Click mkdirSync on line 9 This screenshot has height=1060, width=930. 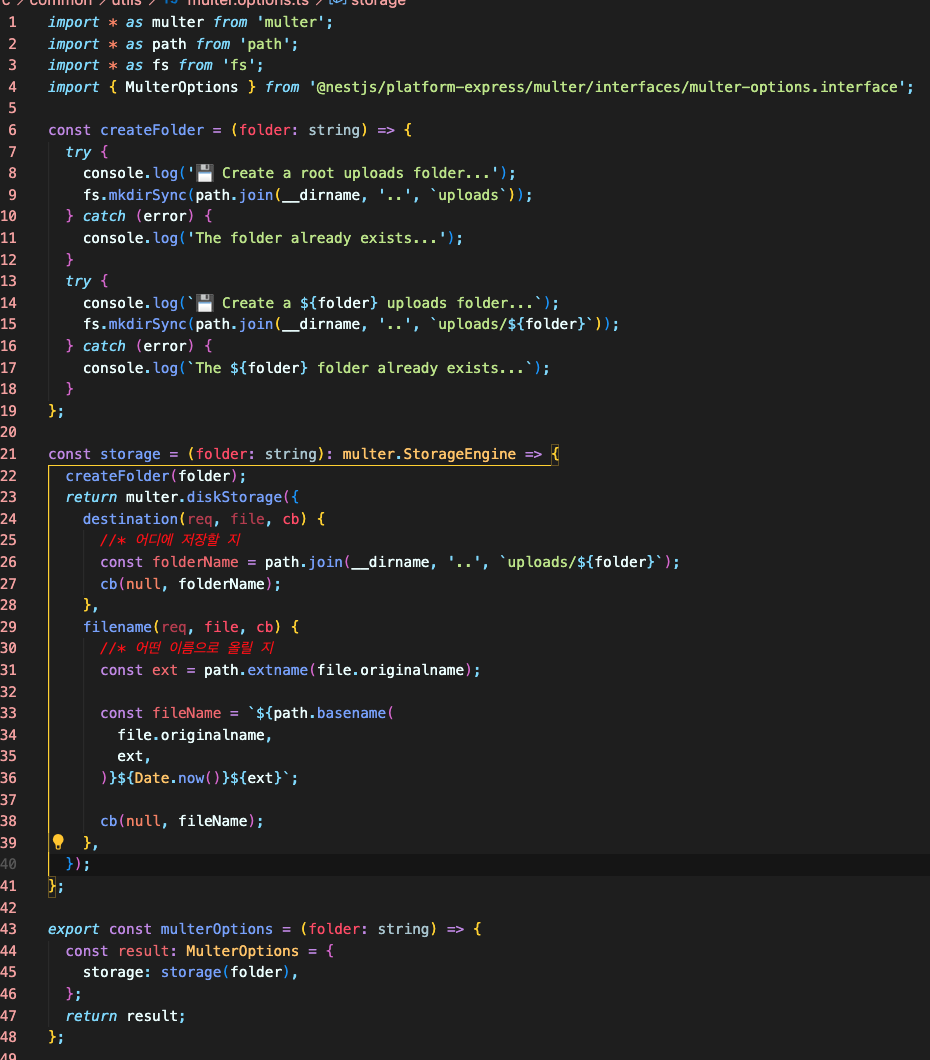(x=147, y=195)
